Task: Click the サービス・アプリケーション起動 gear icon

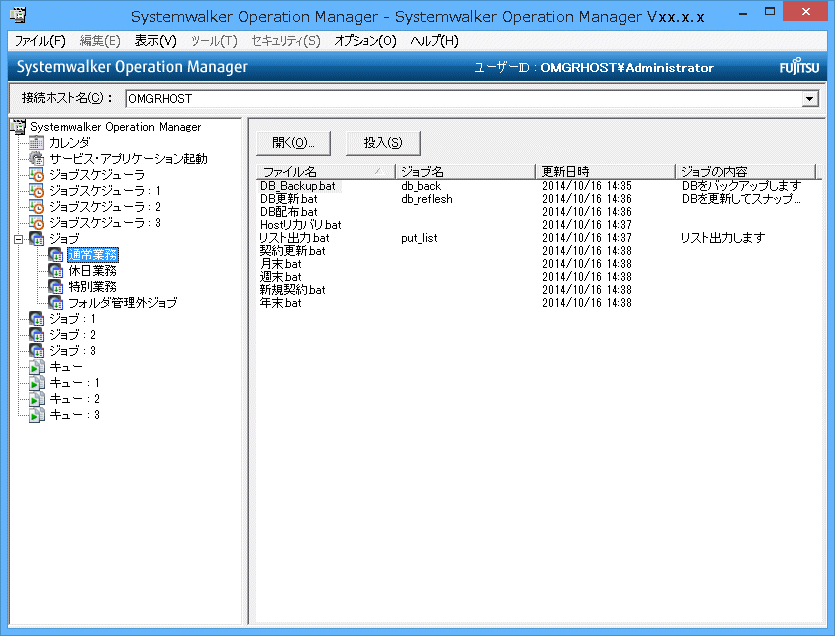Action: (37, 159)
